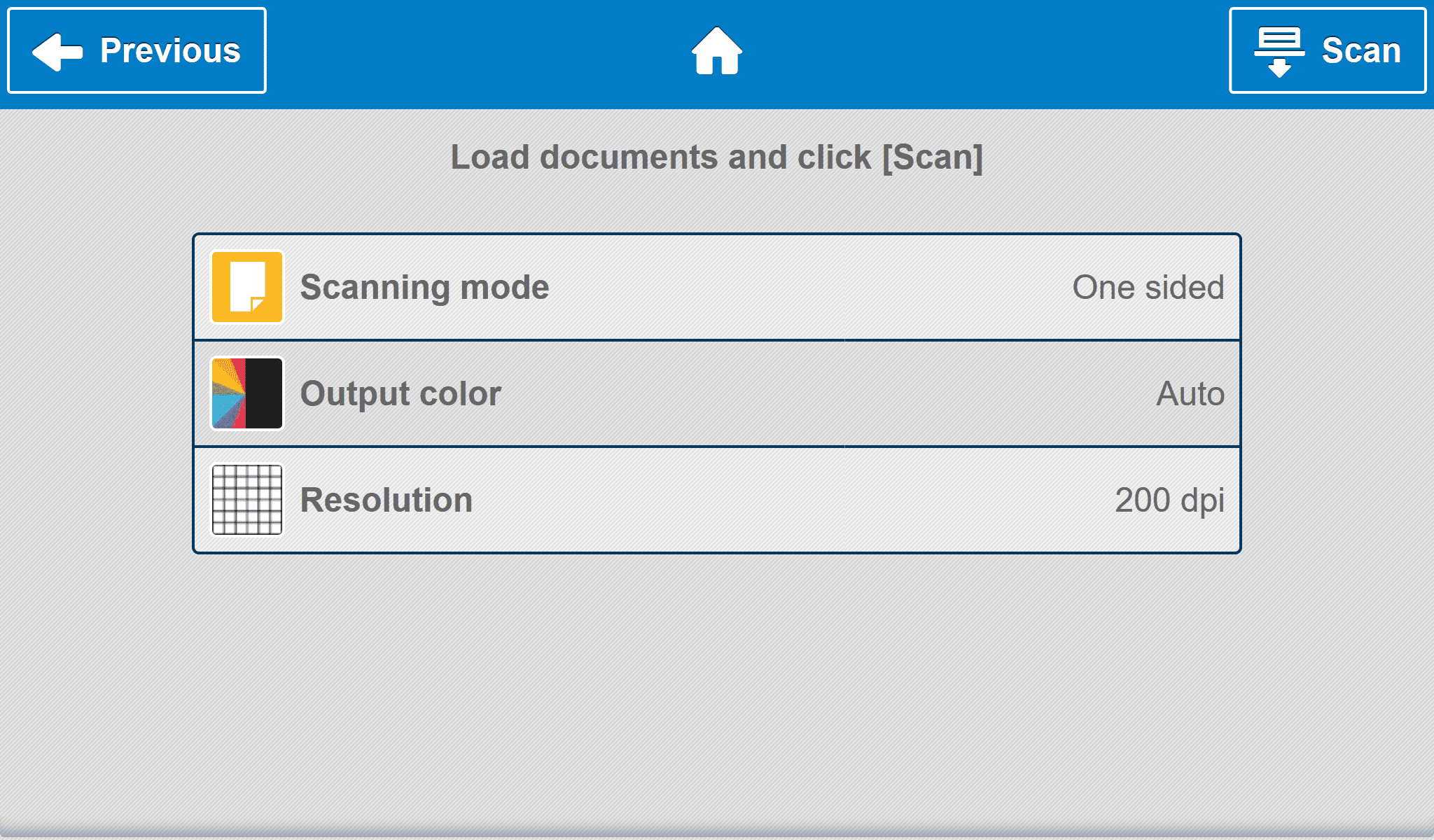1434x840 pixels.
Task: Click the Resolution label text
Action: coord(386,500)
